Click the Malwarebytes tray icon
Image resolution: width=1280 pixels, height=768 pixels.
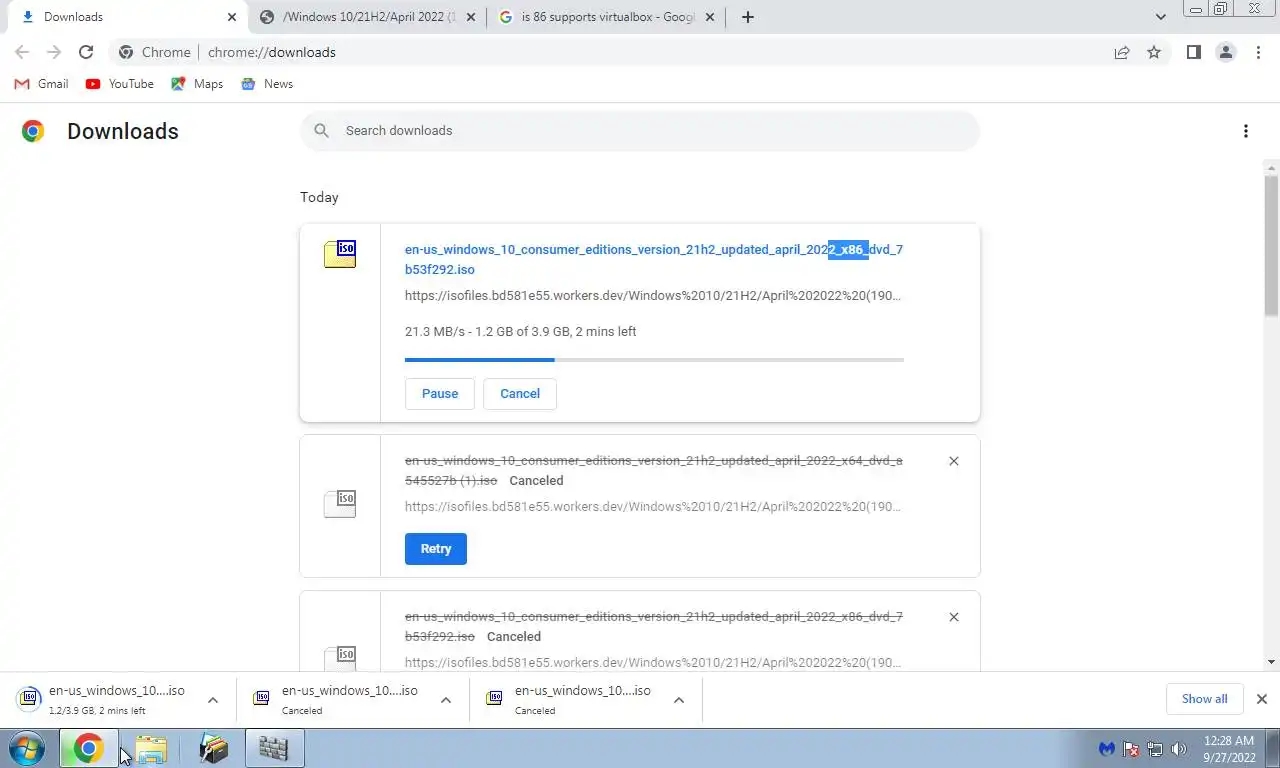click(1107, 749)
